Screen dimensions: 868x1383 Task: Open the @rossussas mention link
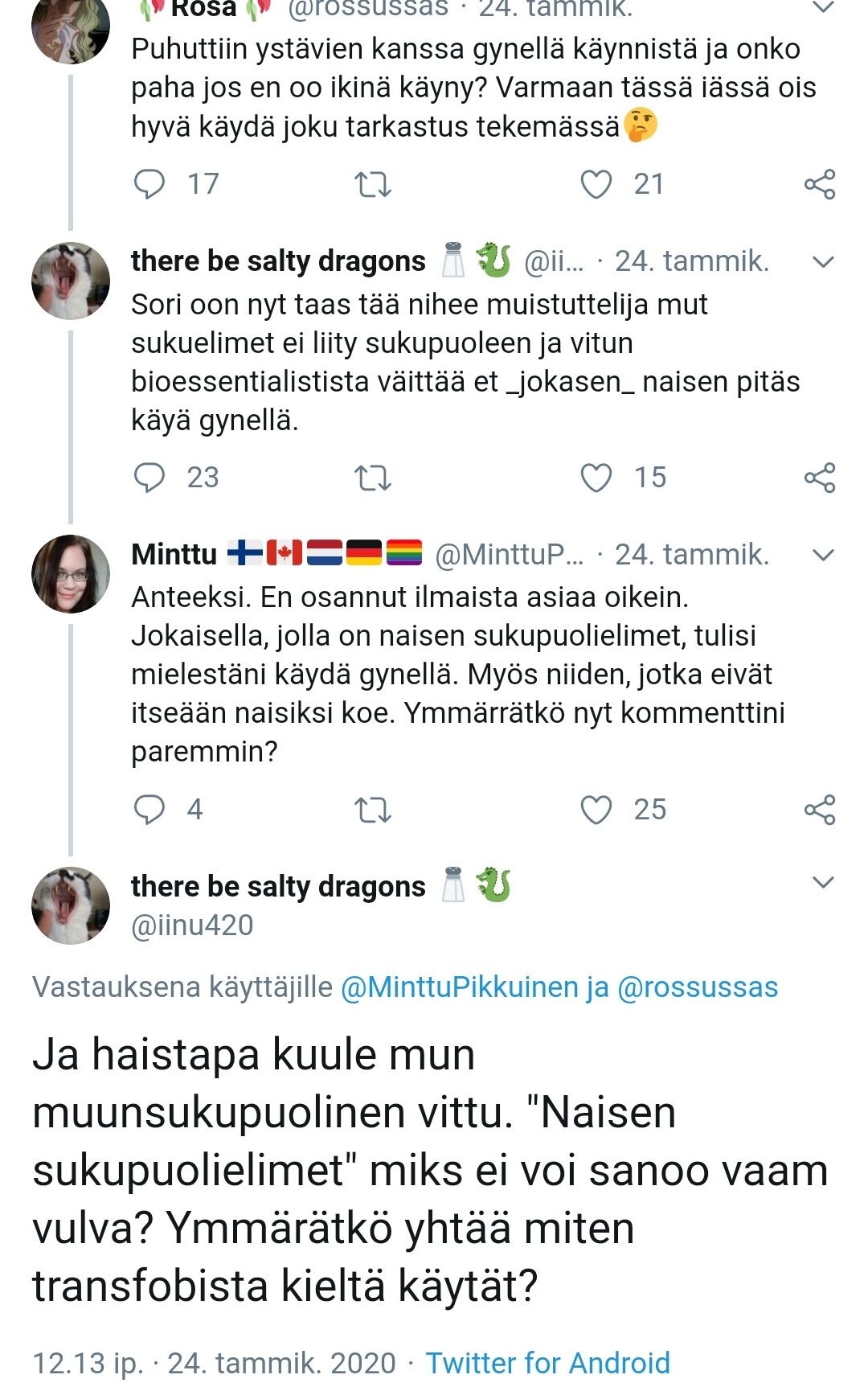coord(698,987)
